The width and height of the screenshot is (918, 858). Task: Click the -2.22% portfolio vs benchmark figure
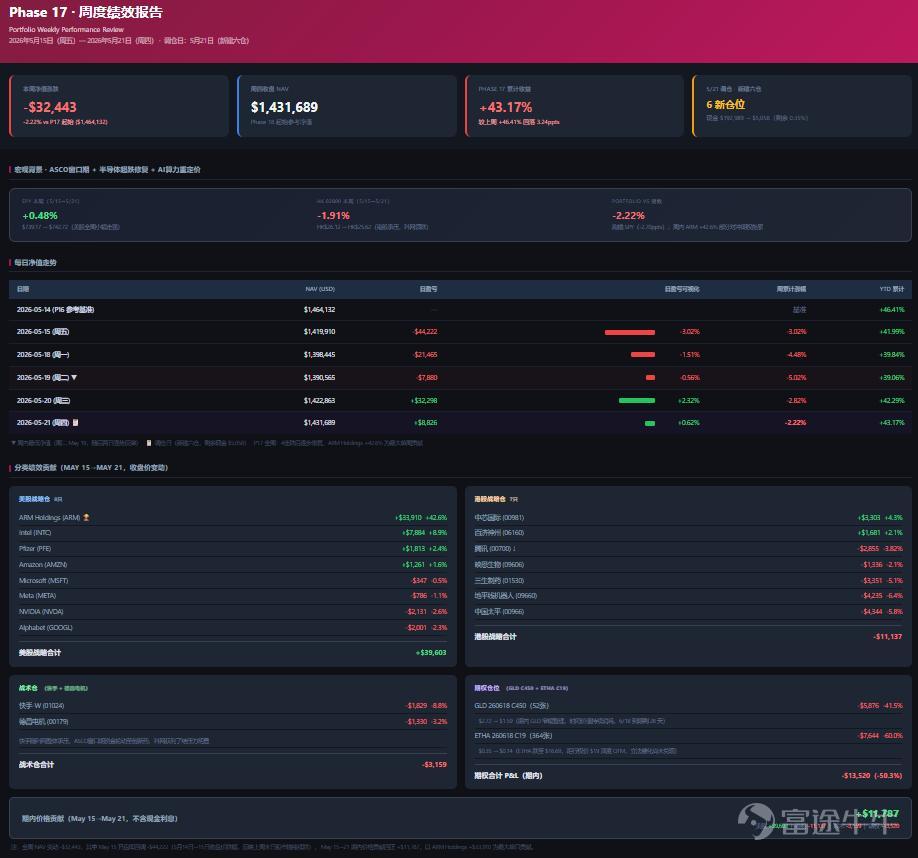628,215
